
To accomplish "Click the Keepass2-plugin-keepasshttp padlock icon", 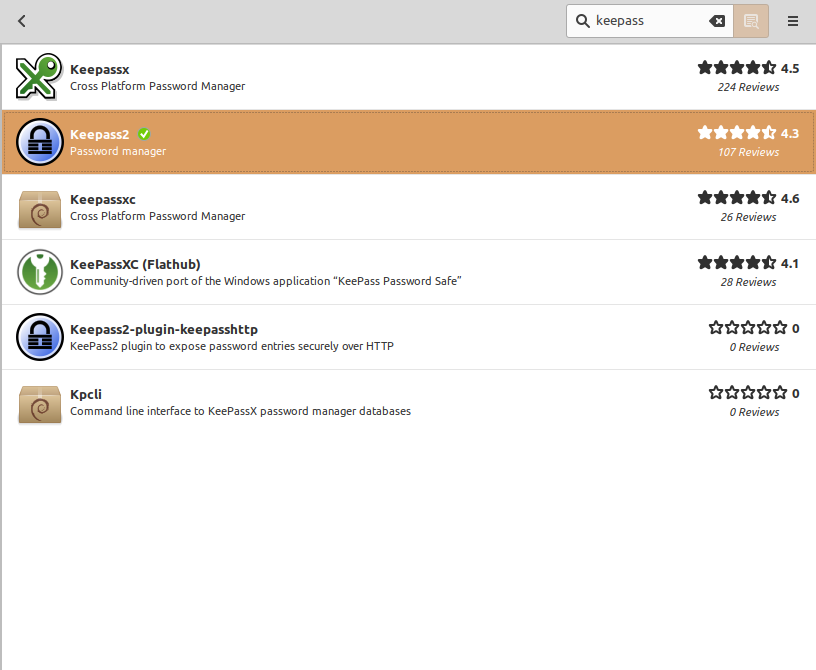I will 40,337.
